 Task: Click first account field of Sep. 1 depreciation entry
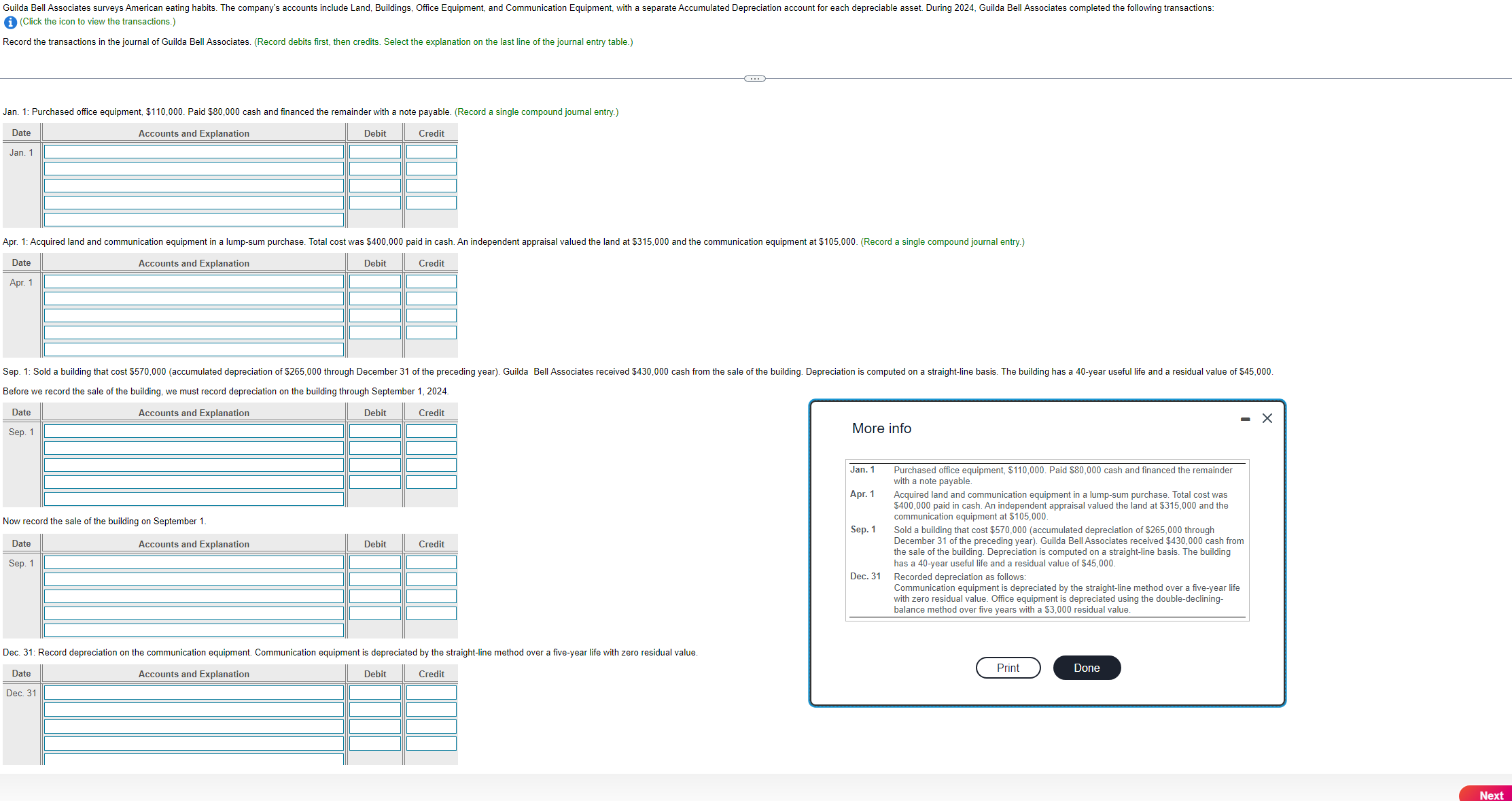click(194, 431)
